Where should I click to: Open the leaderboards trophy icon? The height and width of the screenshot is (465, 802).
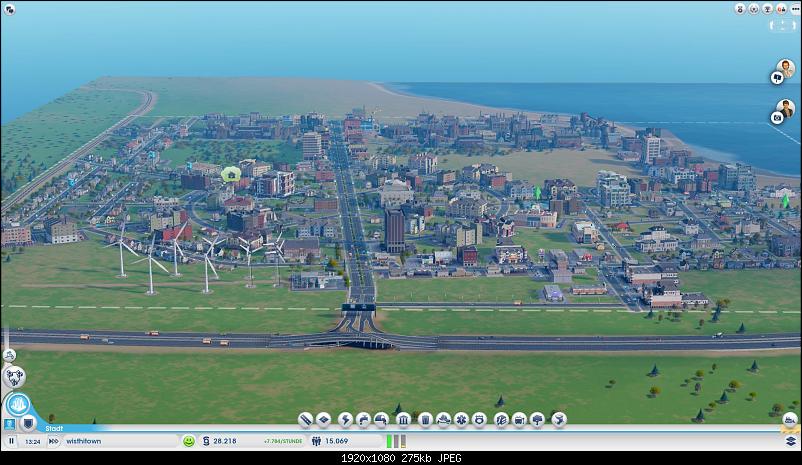(x=768, y=9)
